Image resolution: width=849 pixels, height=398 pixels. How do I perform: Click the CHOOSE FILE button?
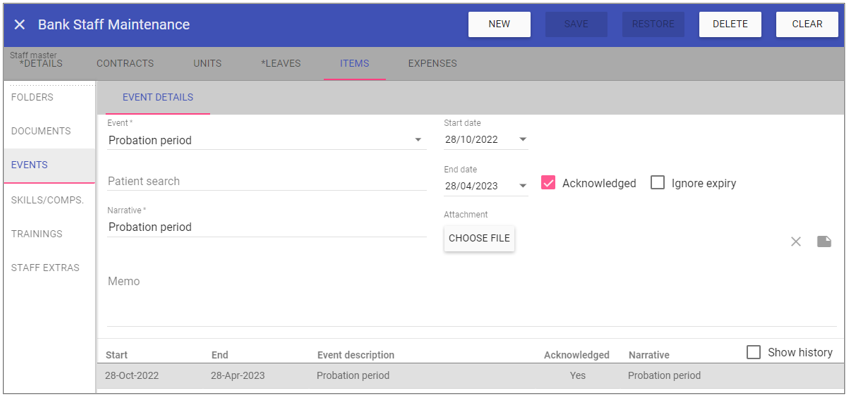click(x=479, y=238)
